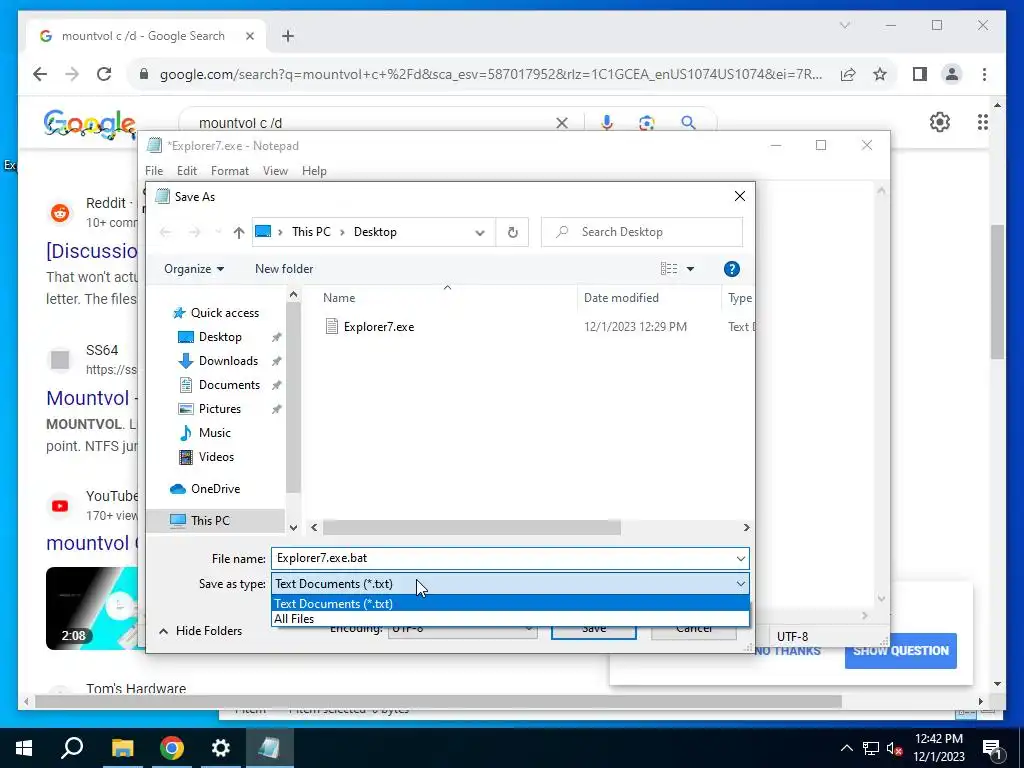The width and height of the screenshot is (1024, 768).
Task: Refresh the Desktop folder listing
Action: (x=513, y=232)
